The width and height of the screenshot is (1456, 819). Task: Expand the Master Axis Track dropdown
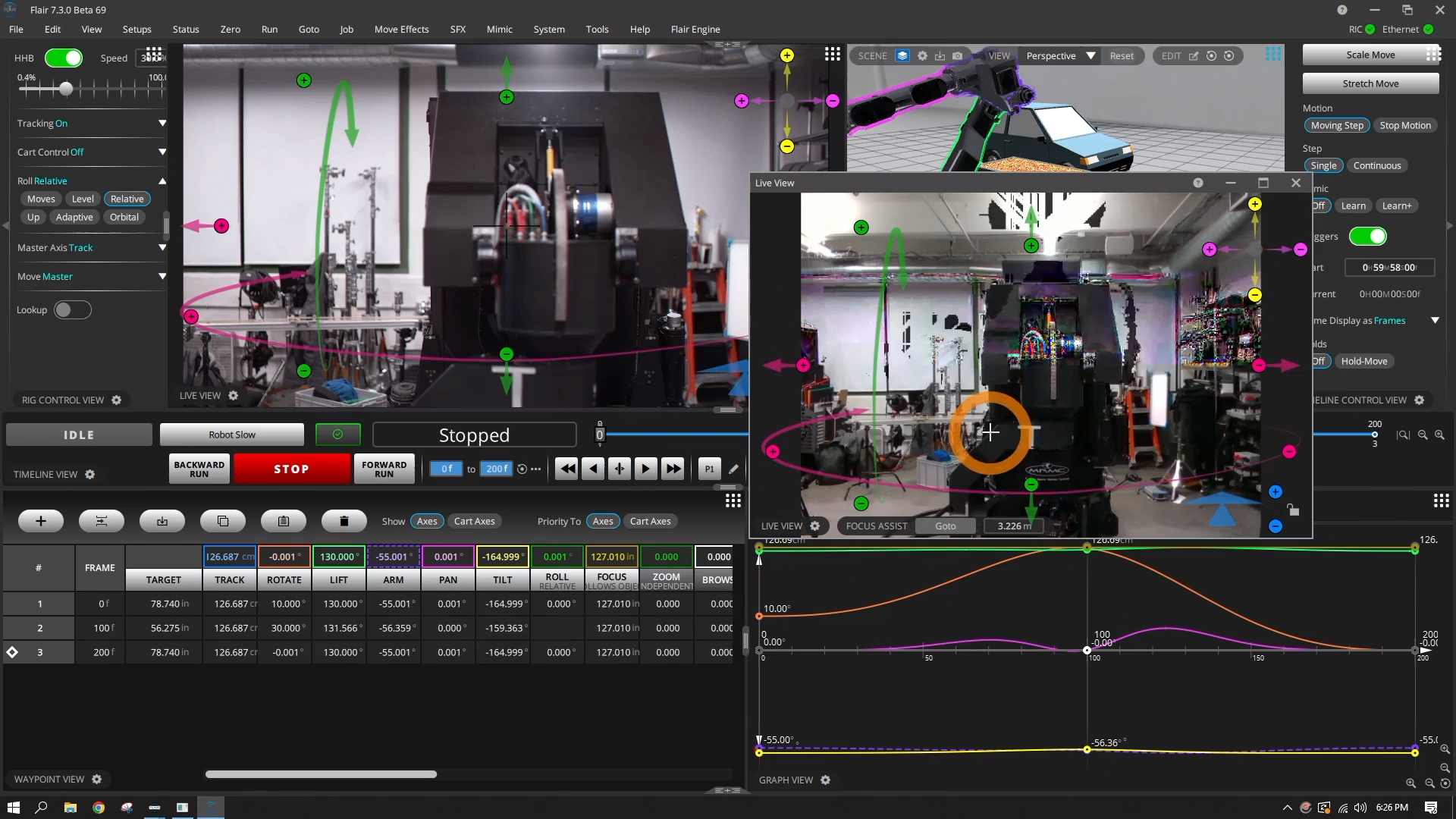click(x=162, y=247)
